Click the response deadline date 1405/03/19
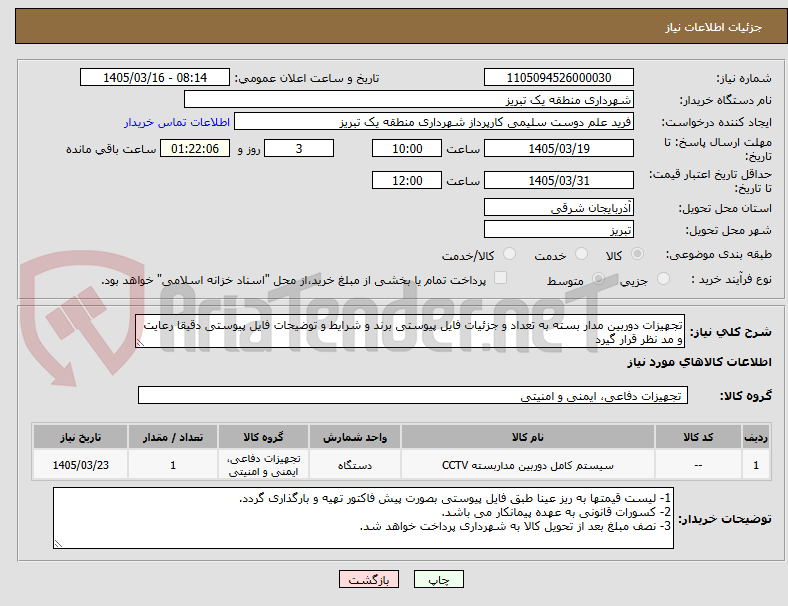This screenshot has width=788, height=606. (559, 149)
